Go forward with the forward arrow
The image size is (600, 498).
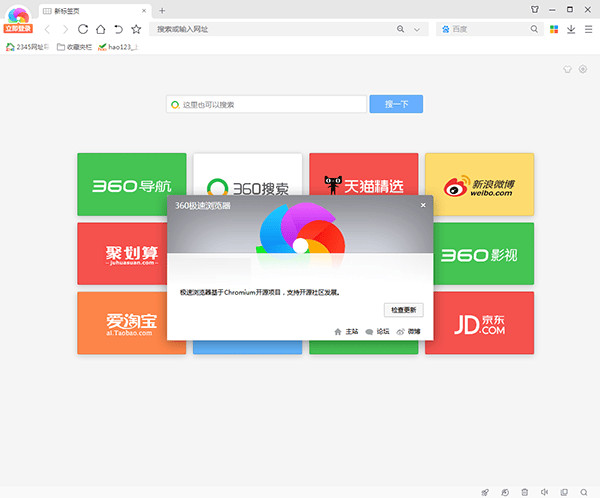[65, 29]
